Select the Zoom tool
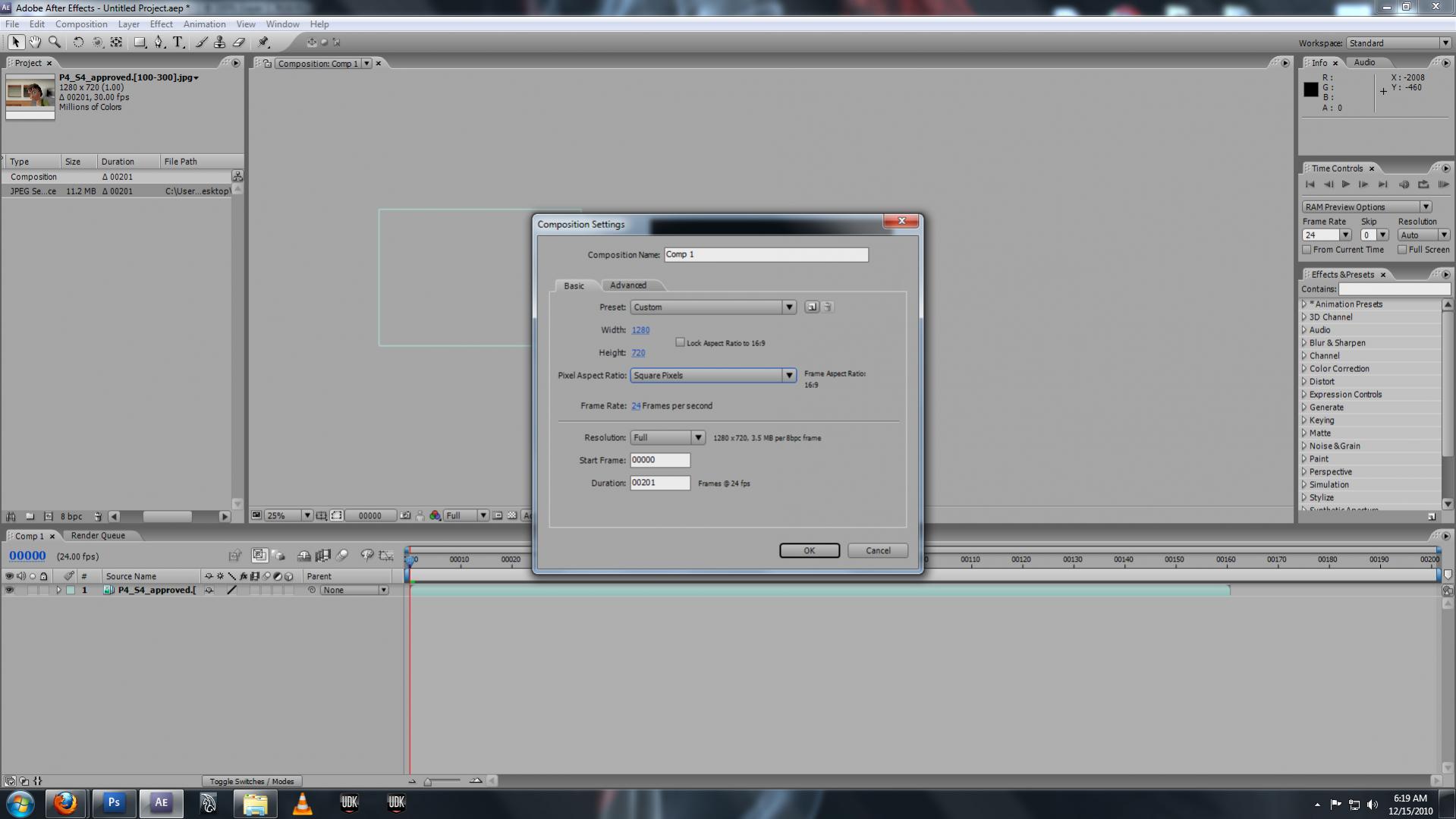 (55, 43)
